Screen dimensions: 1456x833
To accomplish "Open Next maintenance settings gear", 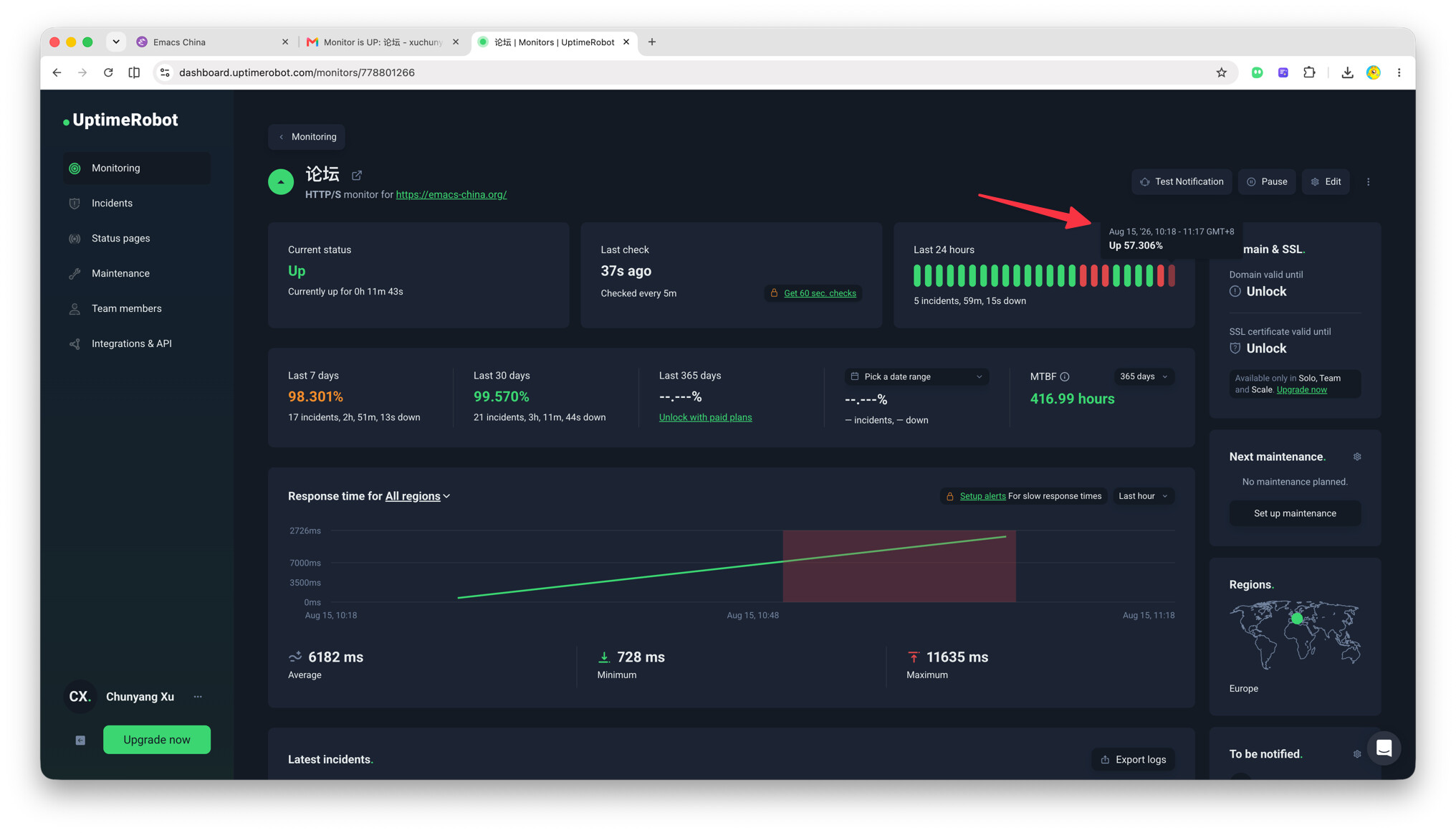I will point(1357,457).
